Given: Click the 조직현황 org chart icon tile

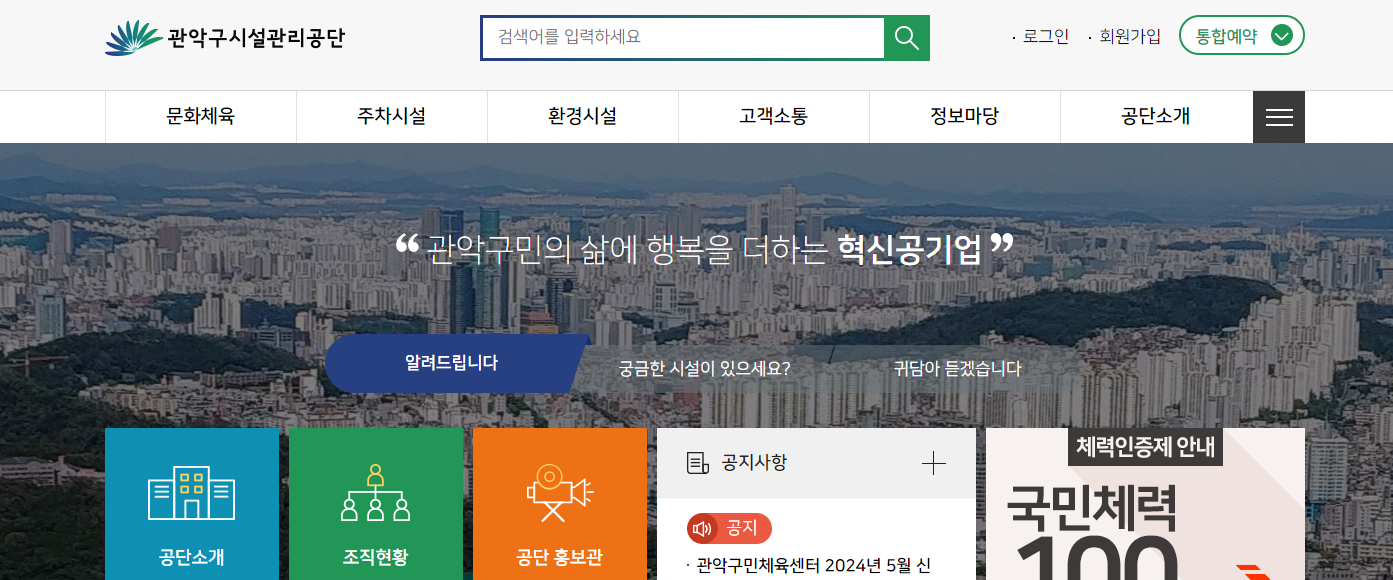Looking at the screenshot, I should pyautogui.click(x=376, y=504).
